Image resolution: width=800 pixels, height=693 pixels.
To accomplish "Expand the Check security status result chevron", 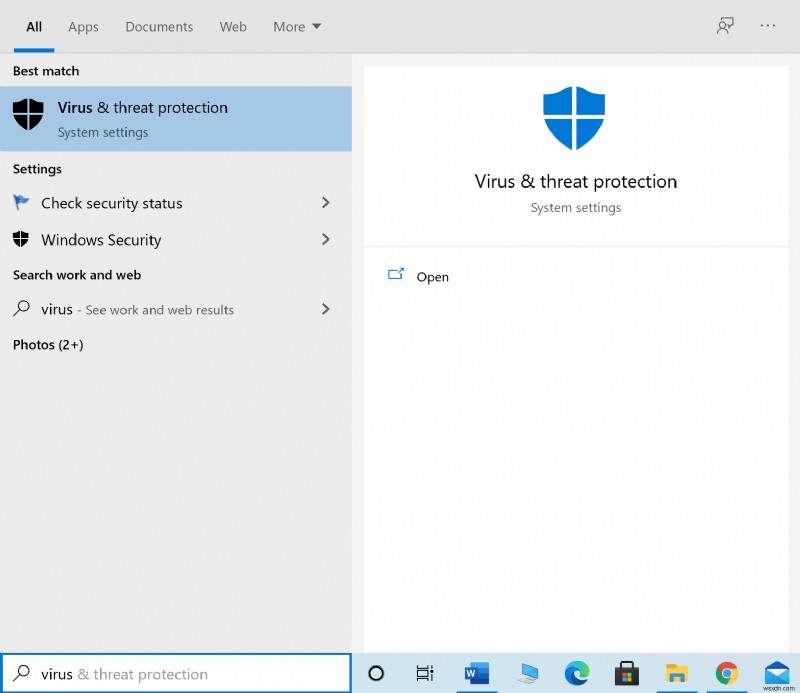I will click(325, 203).
